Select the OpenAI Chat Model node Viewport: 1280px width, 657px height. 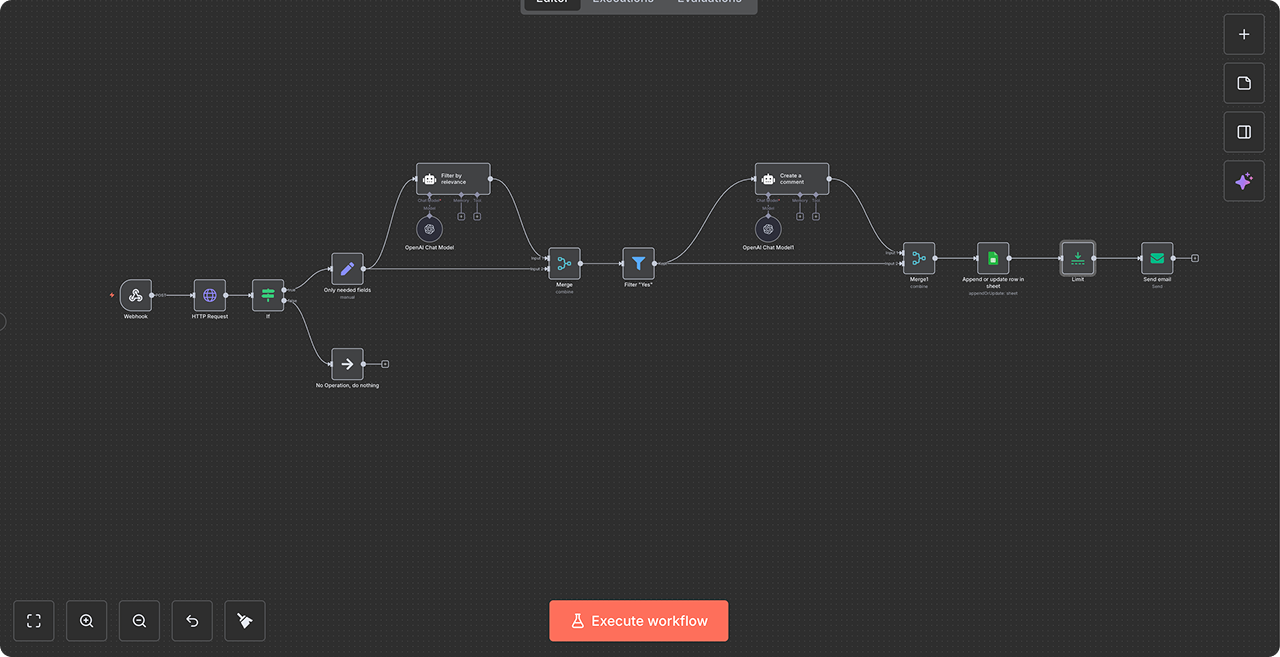point(428,228)
